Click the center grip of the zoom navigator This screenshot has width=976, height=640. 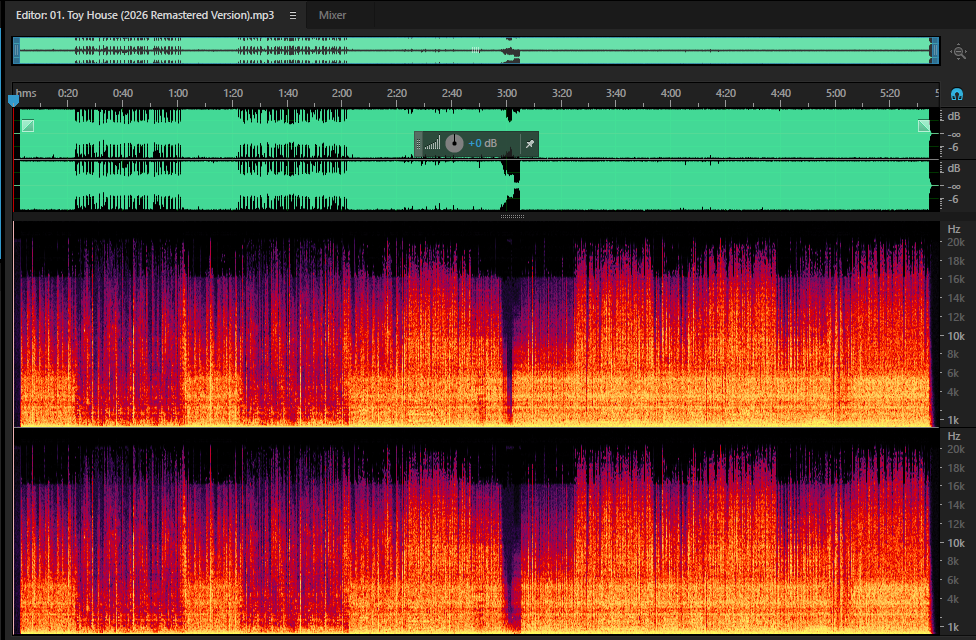point(475,50)
